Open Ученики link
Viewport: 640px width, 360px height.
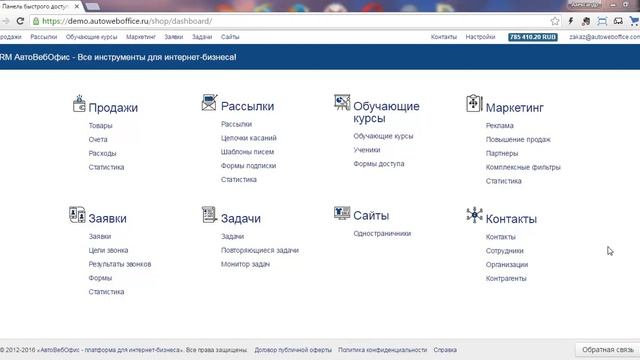[x=367, y=150]
